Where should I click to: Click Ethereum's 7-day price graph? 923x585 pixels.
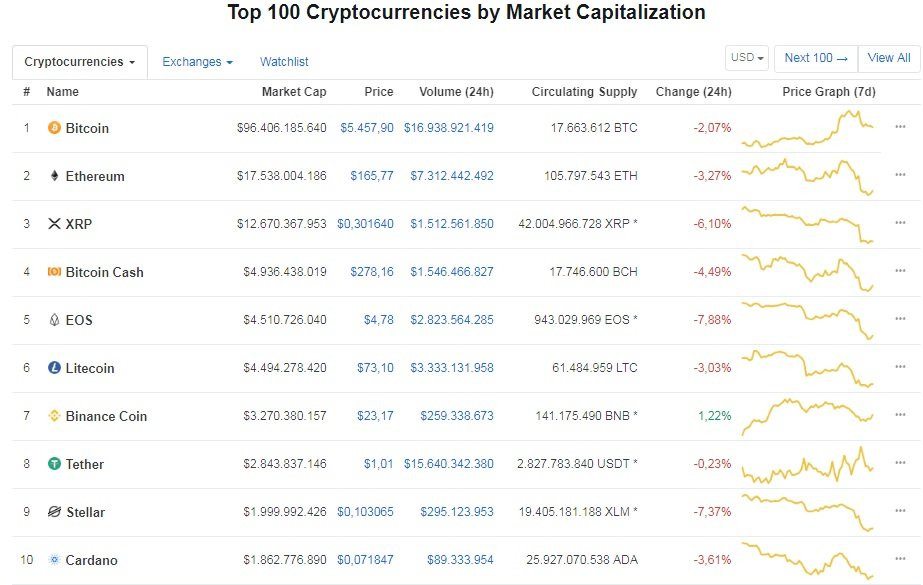(x=808, y=177)
